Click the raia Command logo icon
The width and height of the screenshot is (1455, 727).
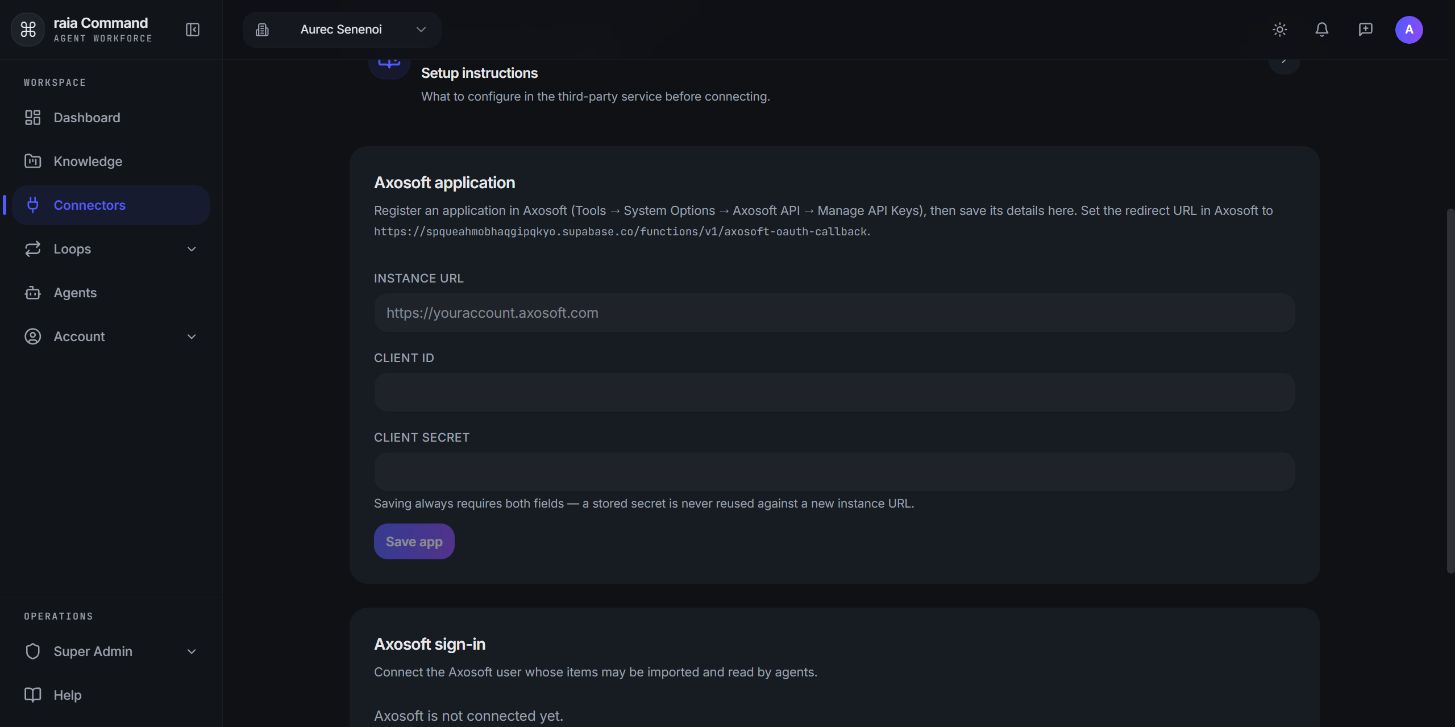(28, 29)
